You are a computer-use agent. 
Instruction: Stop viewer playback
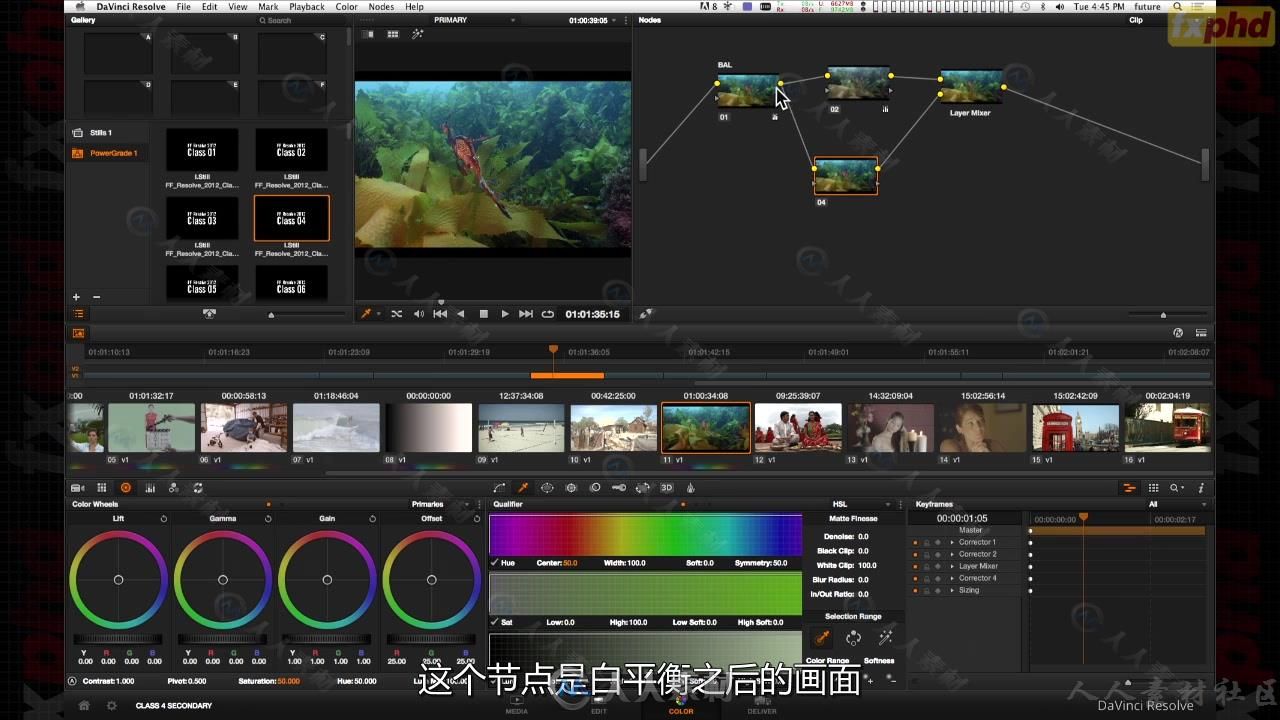[484, 314]
